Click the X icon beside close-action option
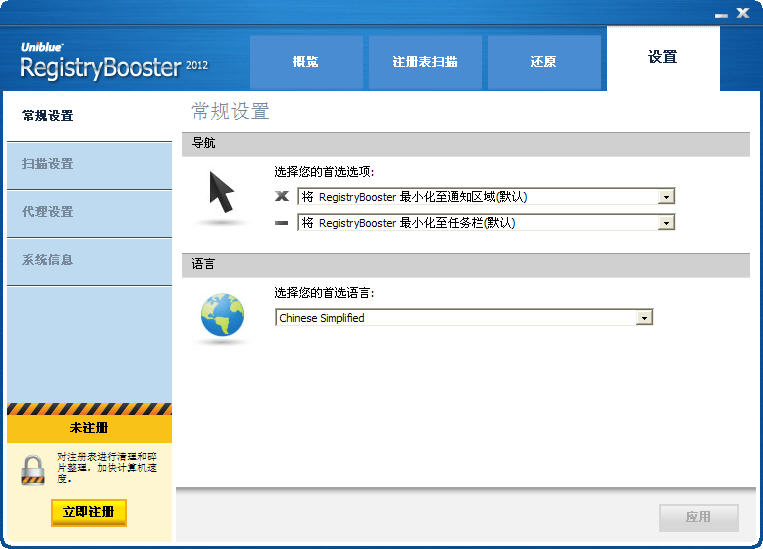The height and width of the screenshot is (549, 763). [x=282, y=196]
